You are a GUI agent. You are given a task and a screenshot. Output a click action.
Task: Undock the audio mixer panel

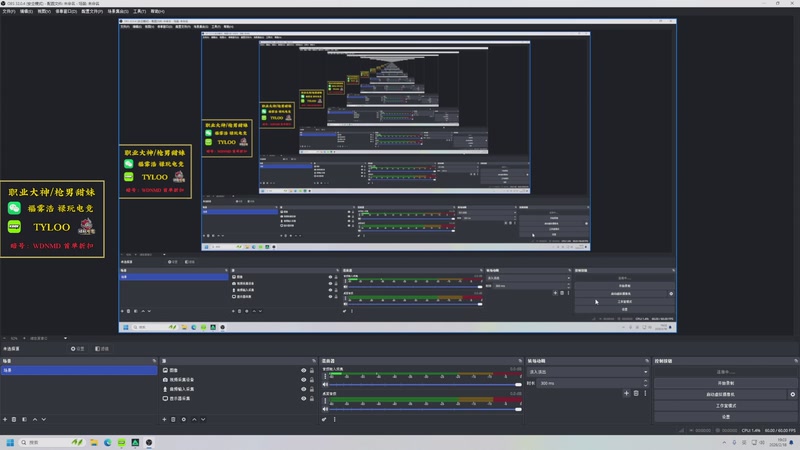point(520,361)
